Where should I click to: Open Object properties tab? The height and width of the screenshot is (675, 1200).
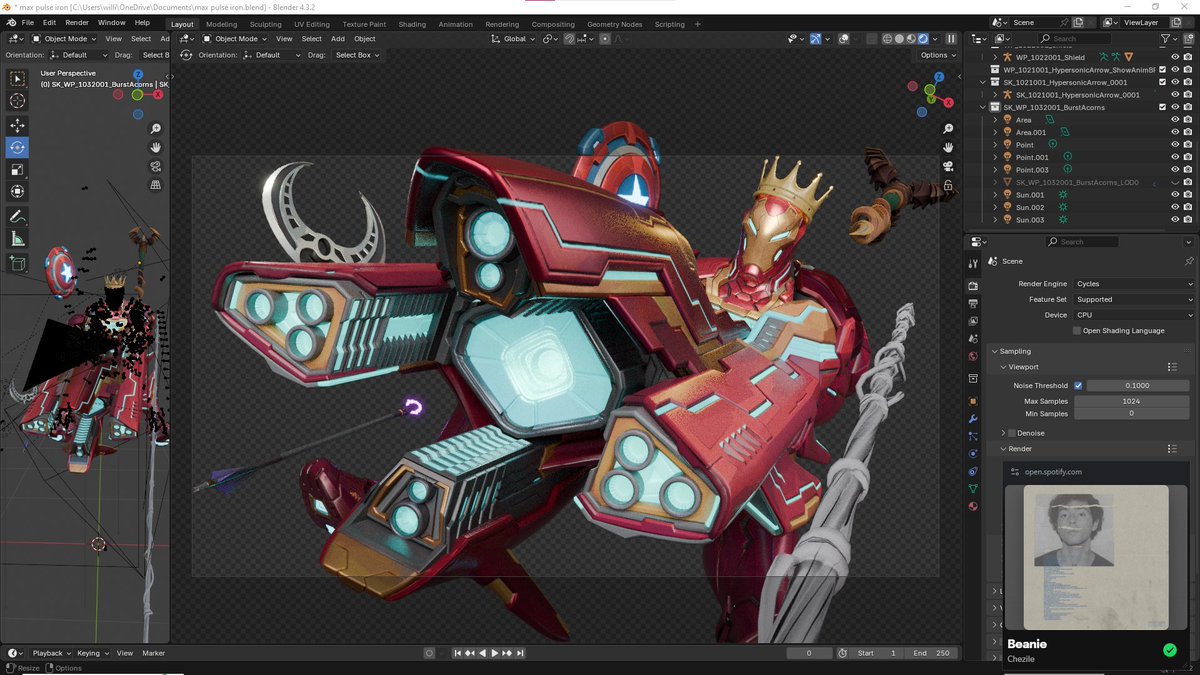coord(973,400)
